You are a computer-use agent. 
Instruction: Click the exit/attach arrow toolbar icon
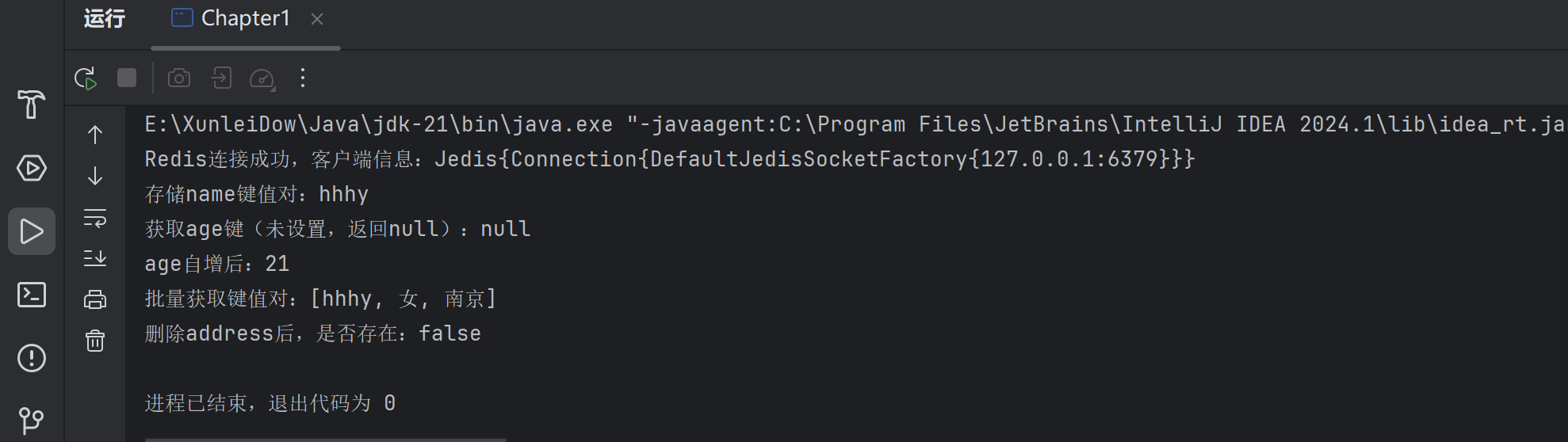click(221, 78)
